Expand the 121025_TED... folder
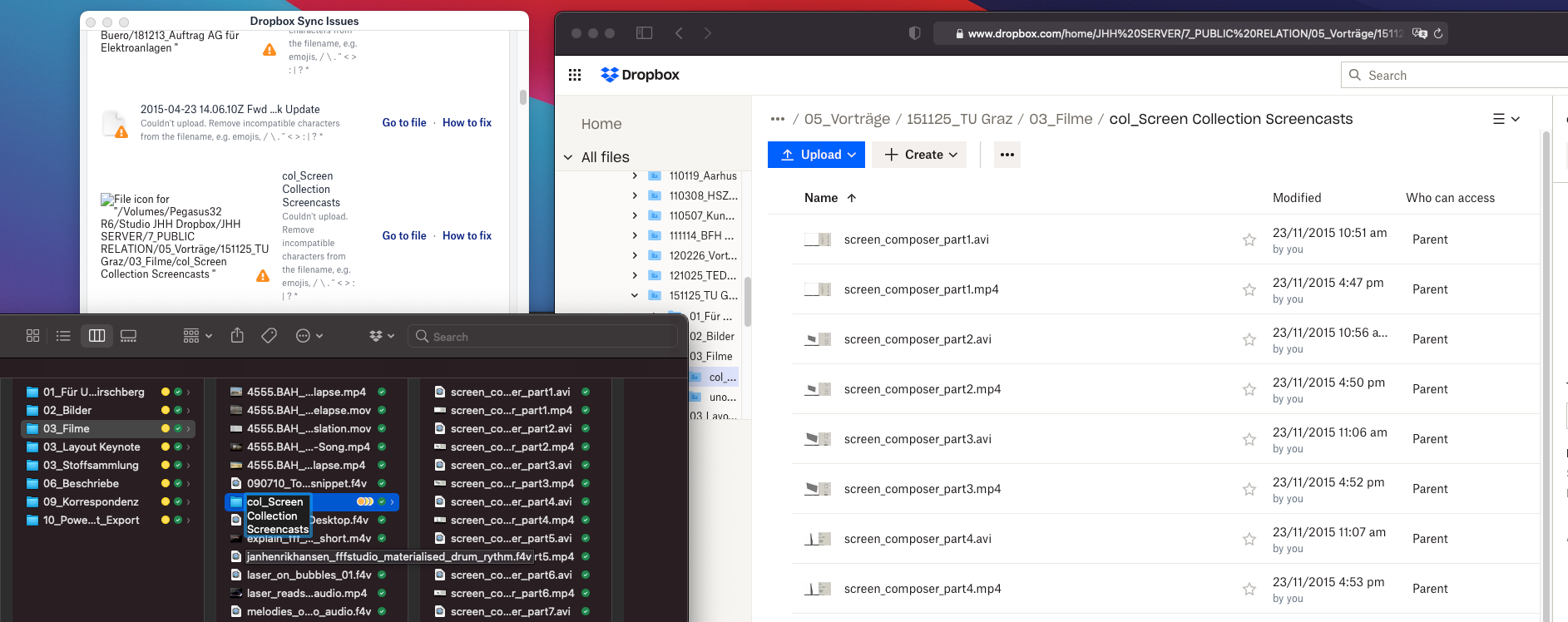1568x622 pixels. [635, 275]
